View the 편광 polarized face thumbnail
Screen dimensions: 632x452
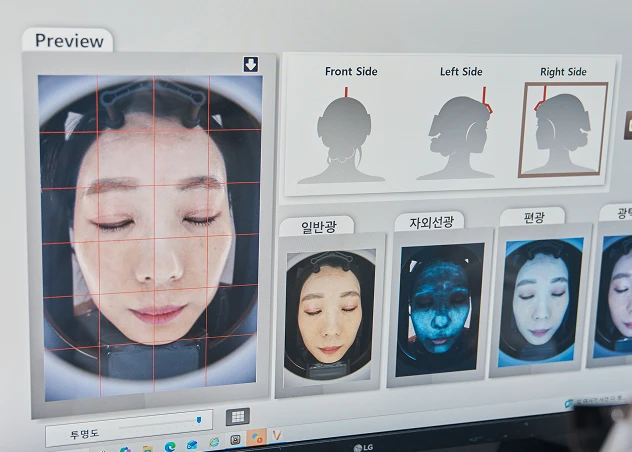(x=540, y=302)
